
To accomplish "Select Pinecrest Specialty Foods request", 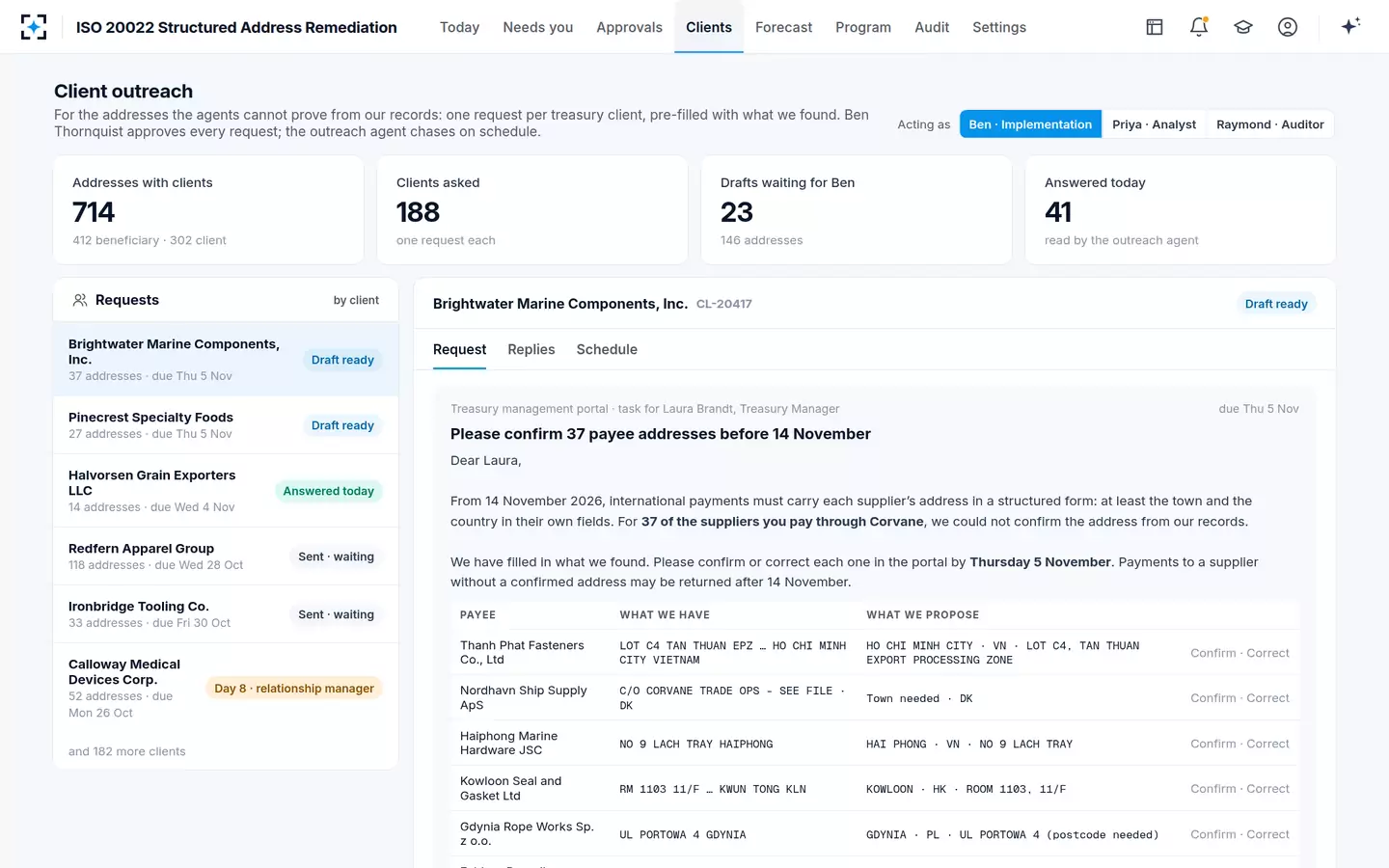I will click(x=226, y=425).
